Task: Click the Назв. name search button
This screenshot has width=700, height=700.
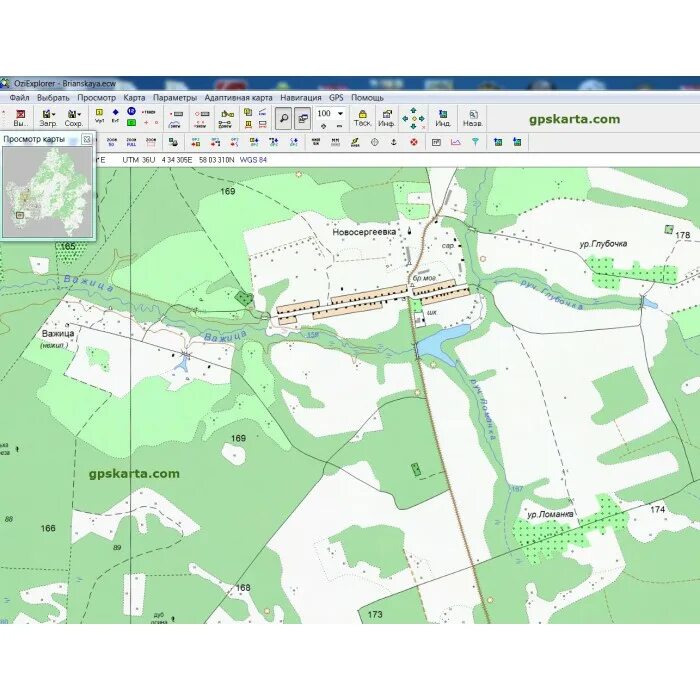Action: point(472,118)
